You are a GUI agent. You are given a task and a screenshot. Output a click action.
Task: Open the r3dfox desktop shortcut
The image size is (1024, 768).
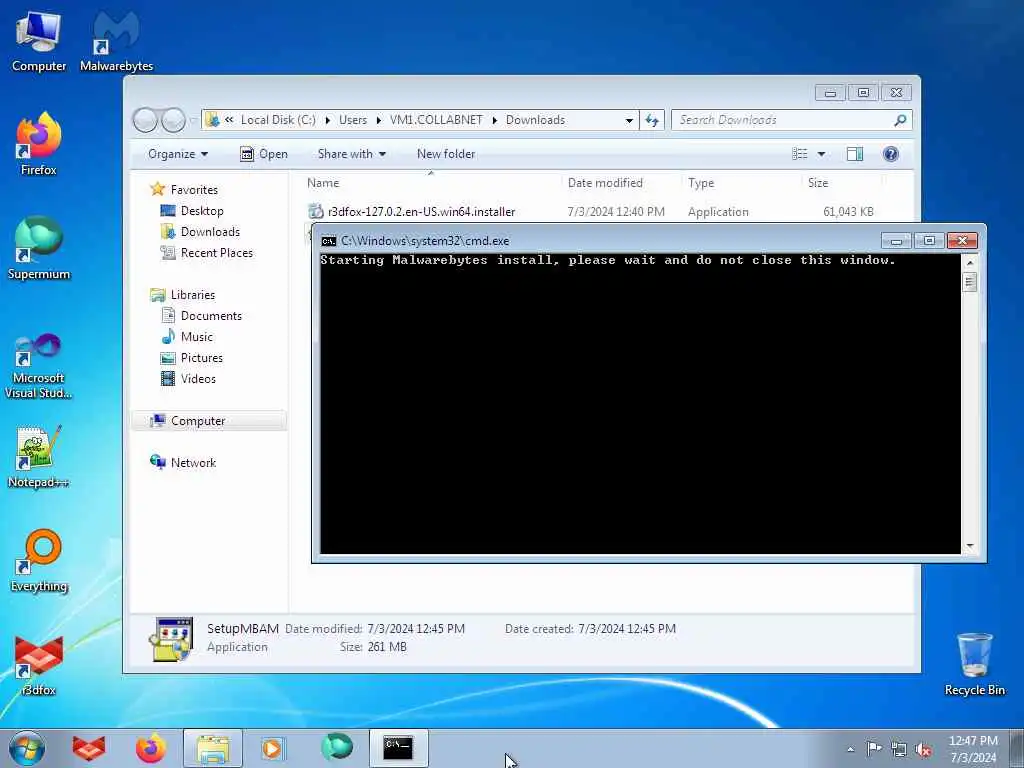click(x=39, y=665)
